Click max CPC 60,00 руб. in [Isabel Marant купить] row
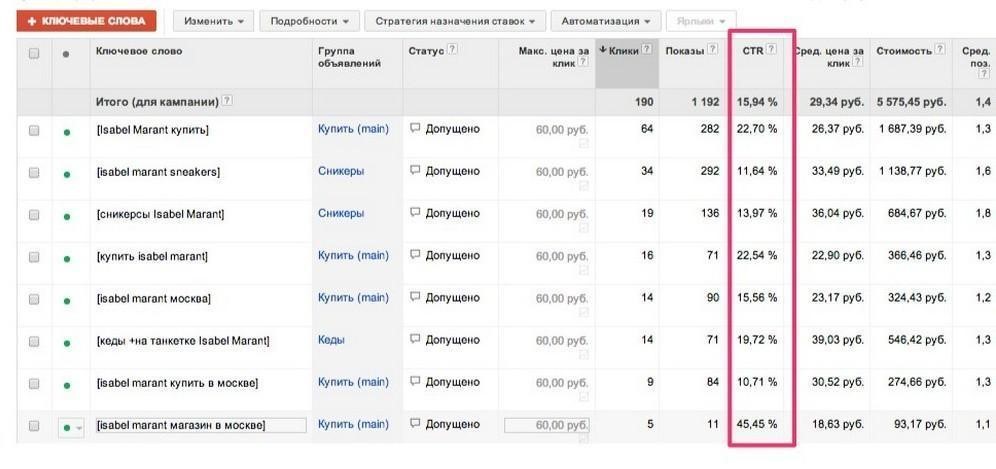The height and width of the screenshot is (469, 996). coord(562,130)
